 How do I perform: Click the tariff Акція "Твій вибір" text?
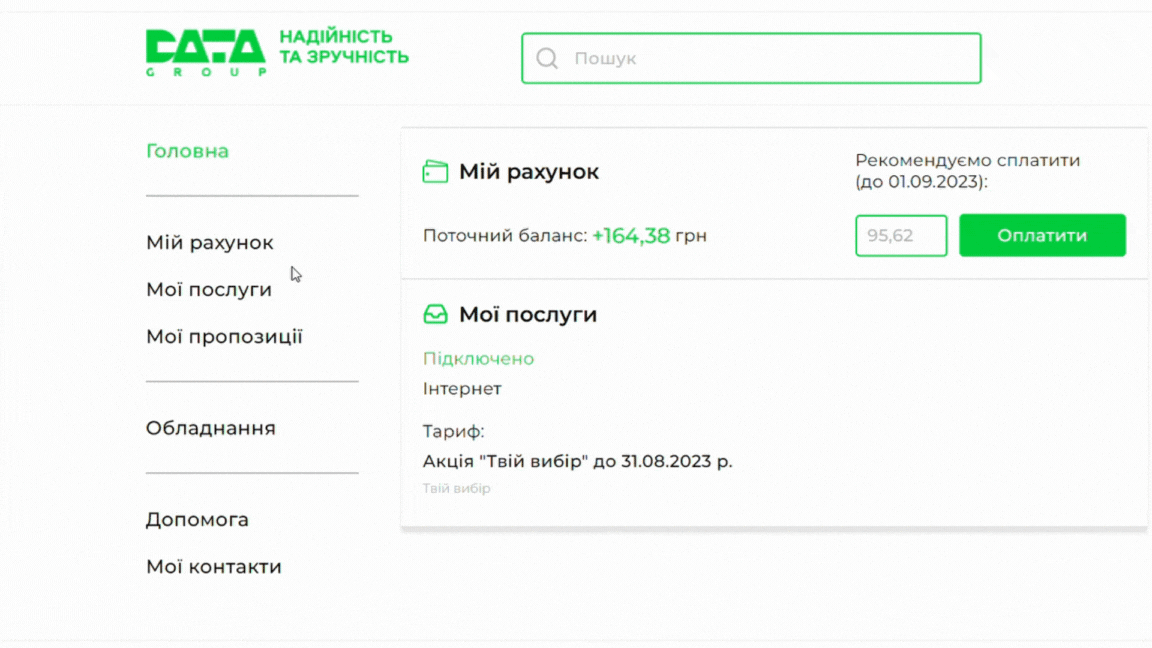pyautogui.click(x=577, y=462)
